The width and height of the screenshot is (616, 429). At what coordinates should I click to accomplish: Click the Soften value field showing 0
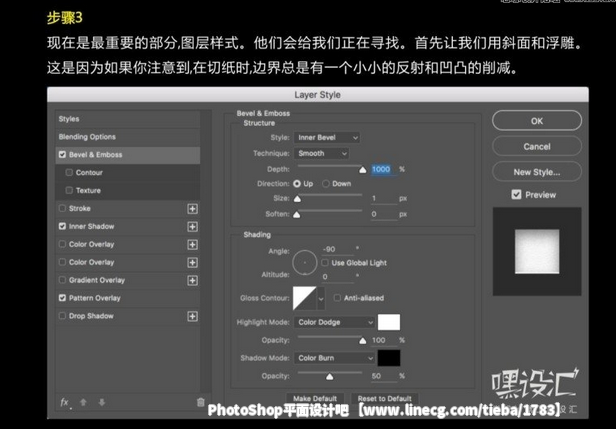[384, 214]
